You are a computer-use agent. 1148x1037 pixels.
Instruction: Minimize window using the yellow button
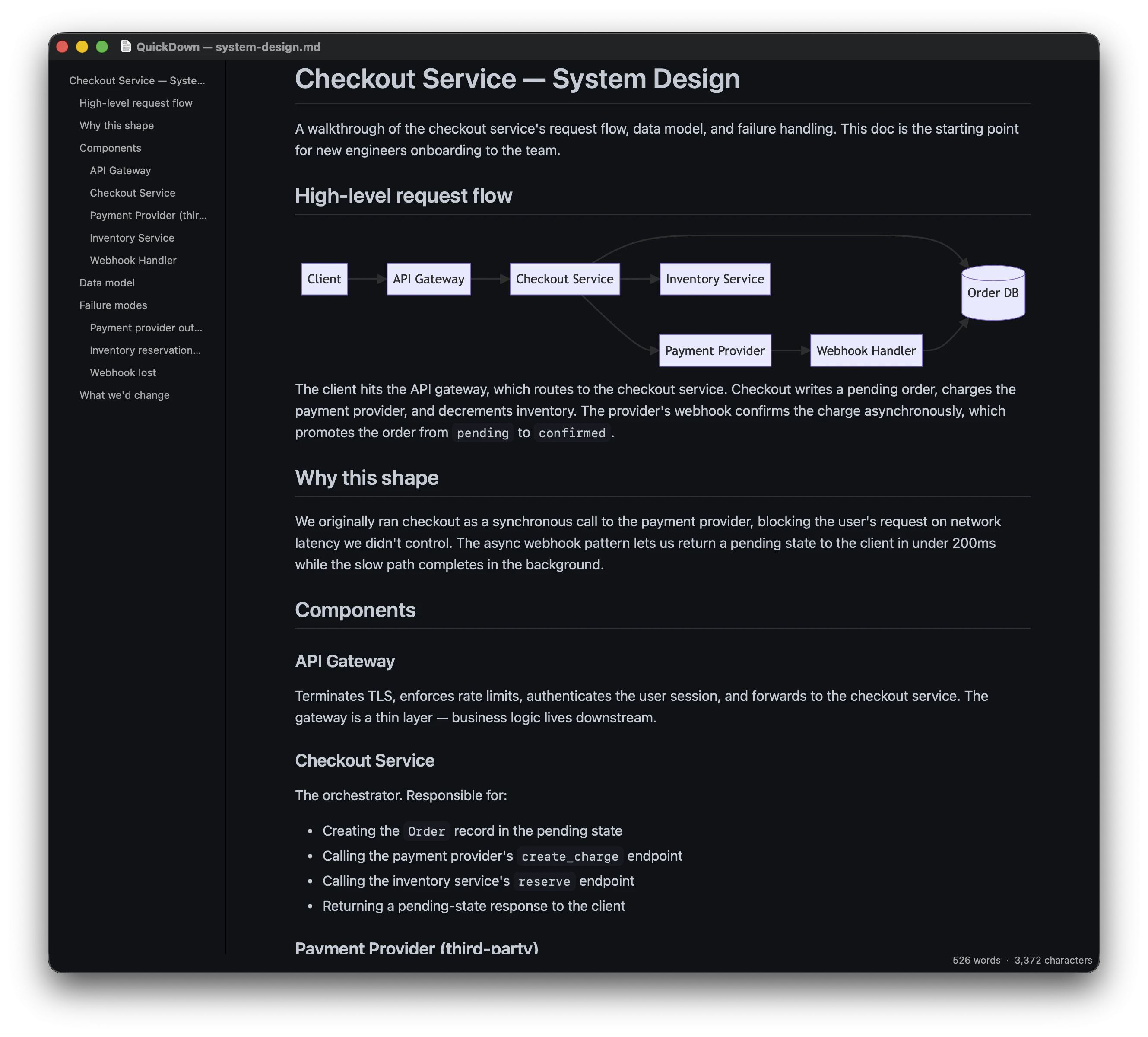point(82,47)
